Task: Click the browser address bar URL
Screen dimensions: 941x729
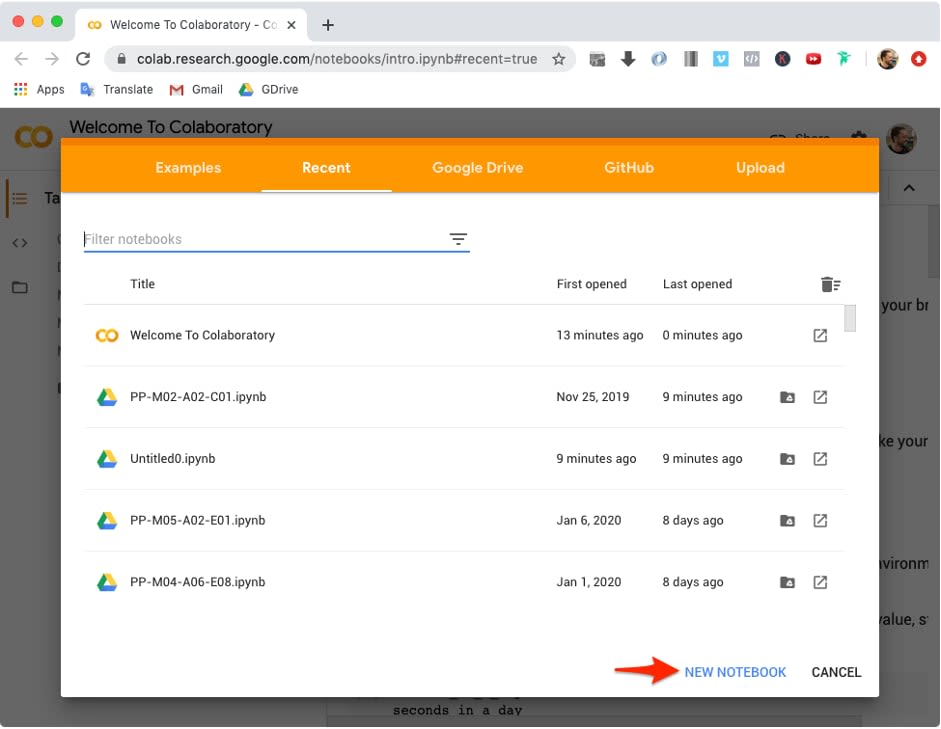Action: (x=337, y=59)
